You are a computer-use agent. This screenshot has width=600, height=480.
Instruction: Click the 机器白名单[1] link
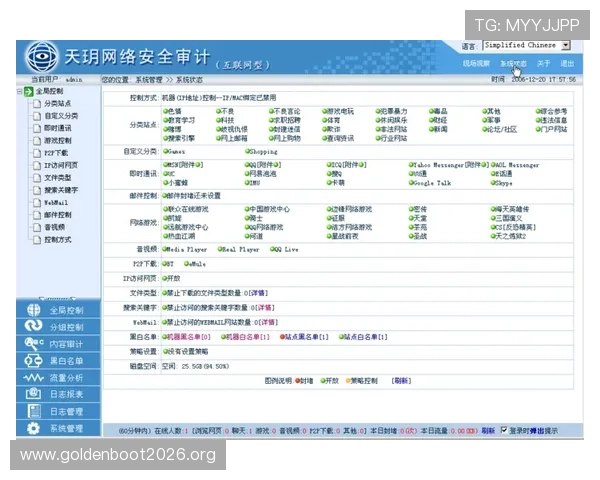(248, 337)
